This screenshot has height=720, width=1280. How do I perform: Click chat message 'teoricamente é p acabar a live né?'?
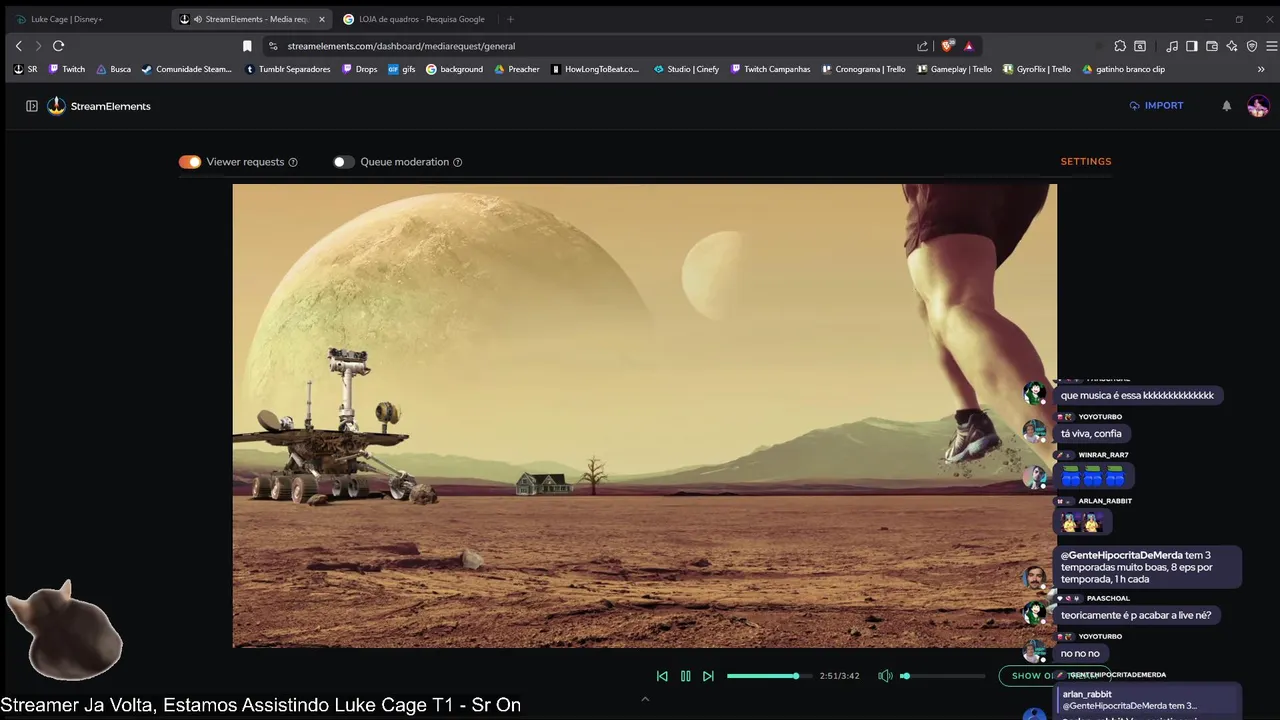1136,615
